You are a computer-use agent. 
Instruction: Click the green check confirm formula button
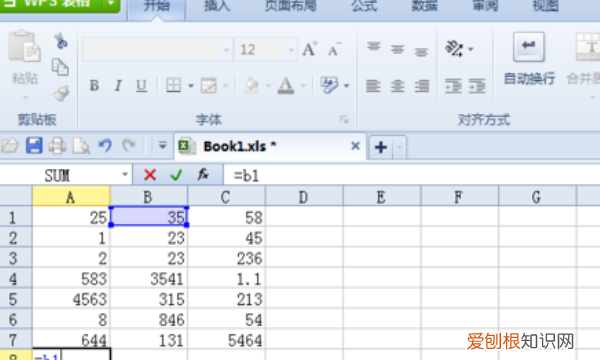tap(176, 175)
